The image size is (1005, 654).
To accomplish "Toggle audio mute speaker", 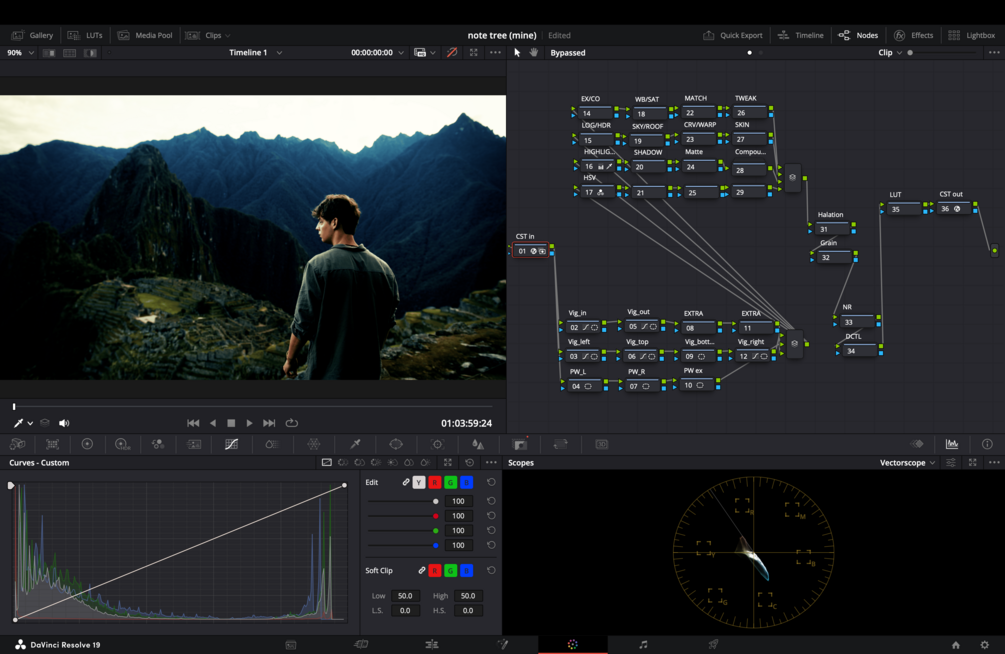I will pos(64,423).
